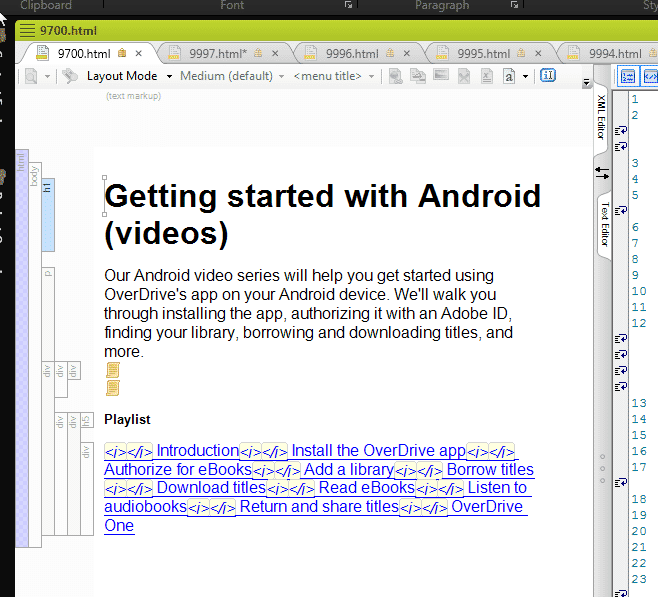The height and width of the screenshot is (597, 658).
Task: Open the Paragraph group dialog launcher in the ribbon
Action: pos(514,5)
